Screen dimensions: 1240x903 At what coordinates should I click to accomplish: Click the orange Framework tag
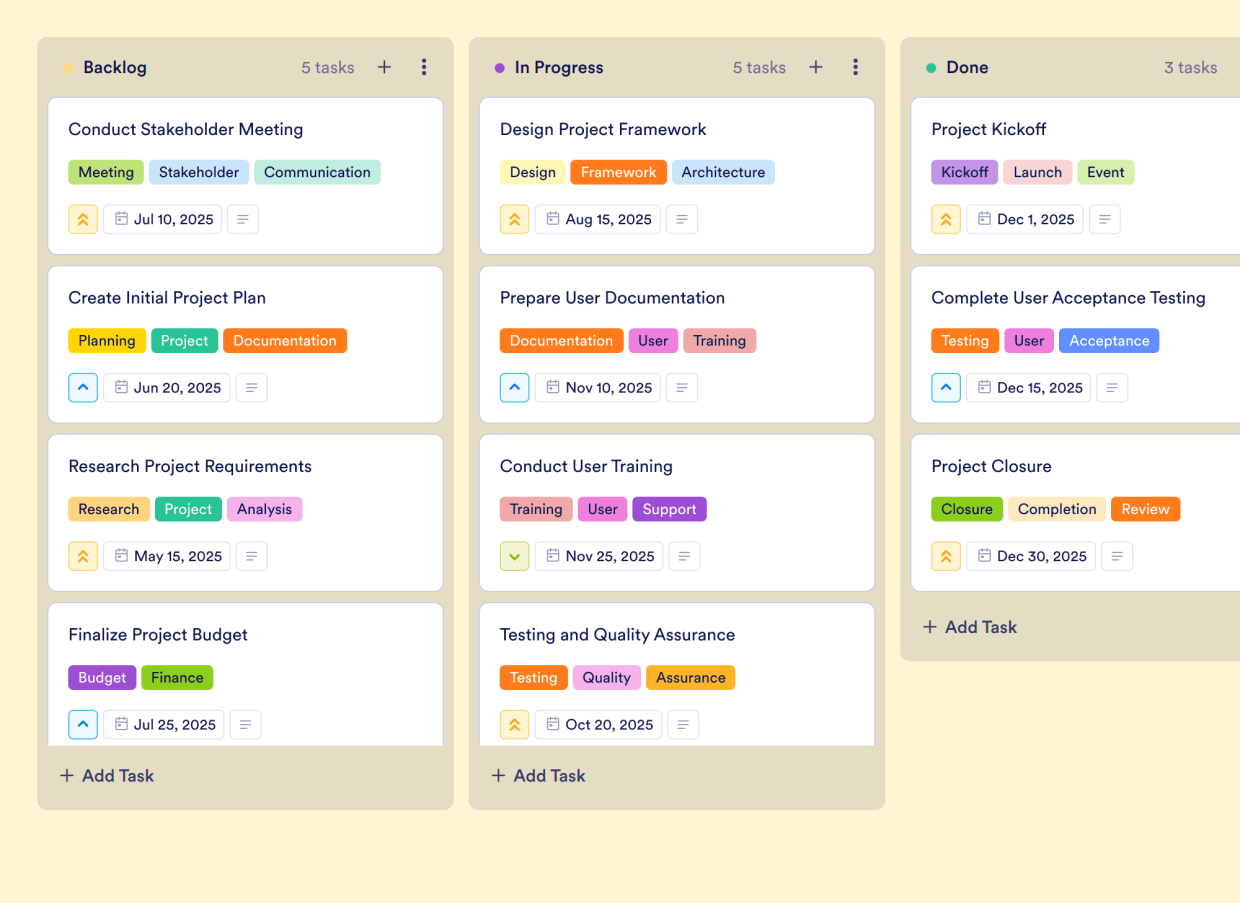coord(618,172)
